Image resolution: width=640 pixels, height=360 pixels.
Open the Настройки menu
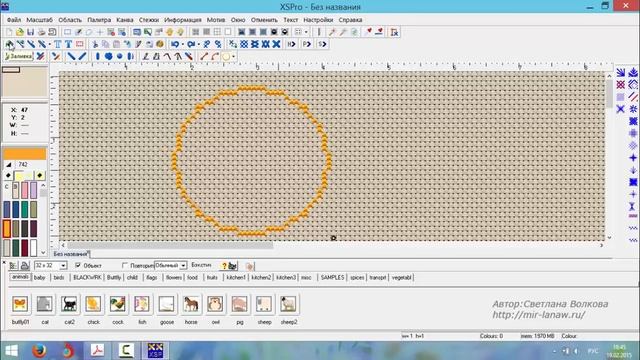(x=318, y=20)
